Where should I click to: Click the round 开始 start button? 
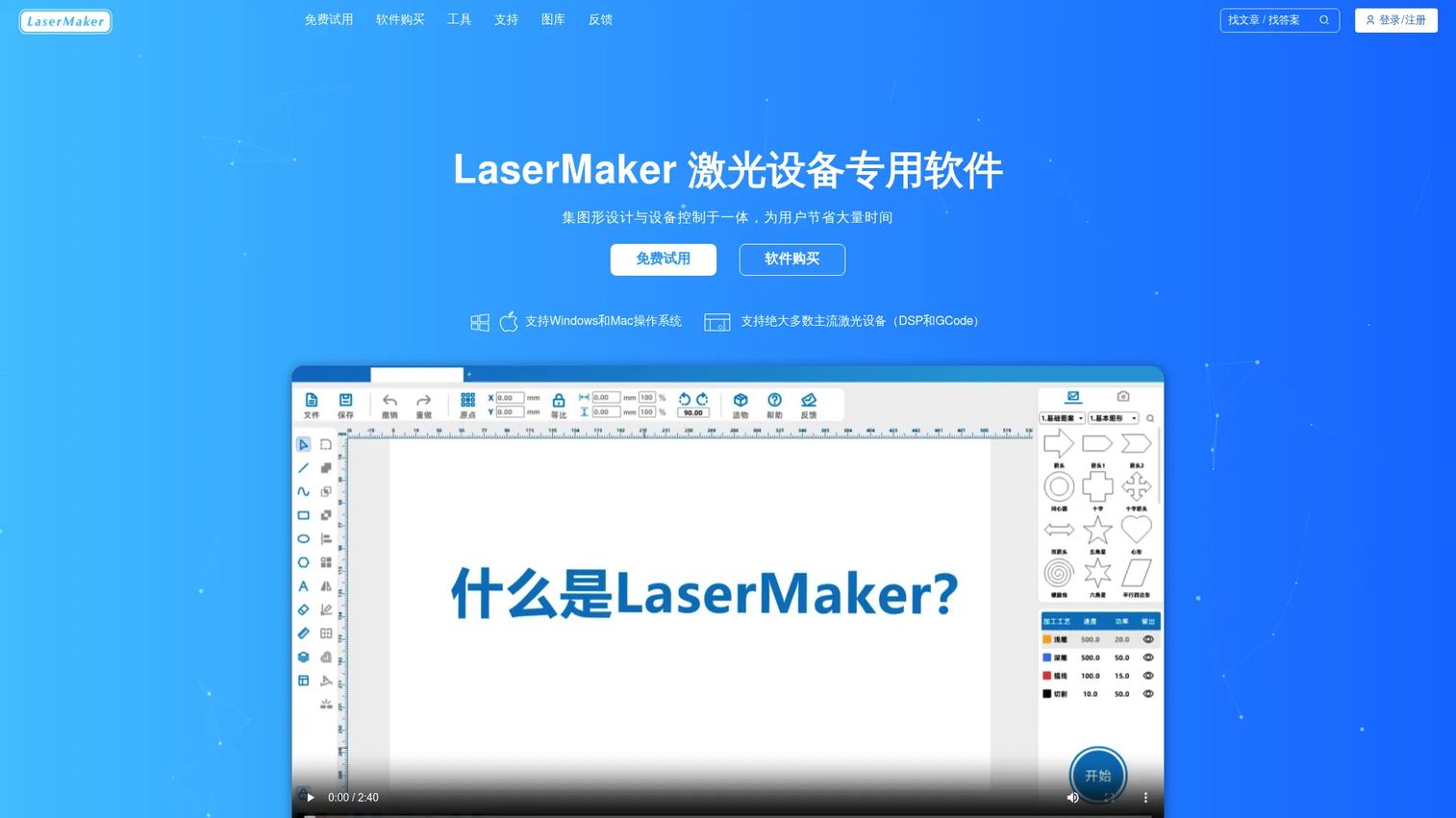coord(1098,775)
